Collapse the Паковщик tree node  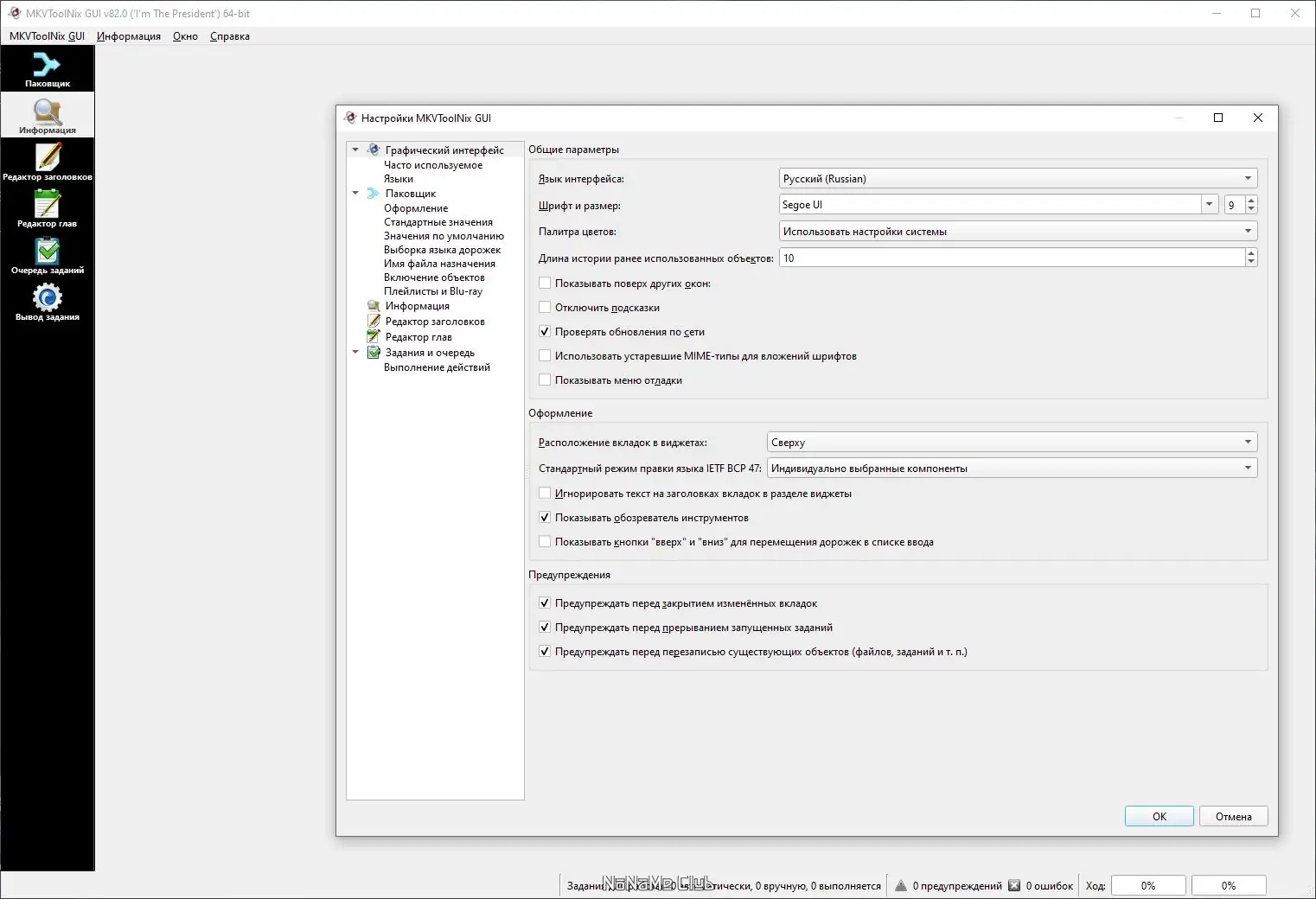(x=355, y=193)
